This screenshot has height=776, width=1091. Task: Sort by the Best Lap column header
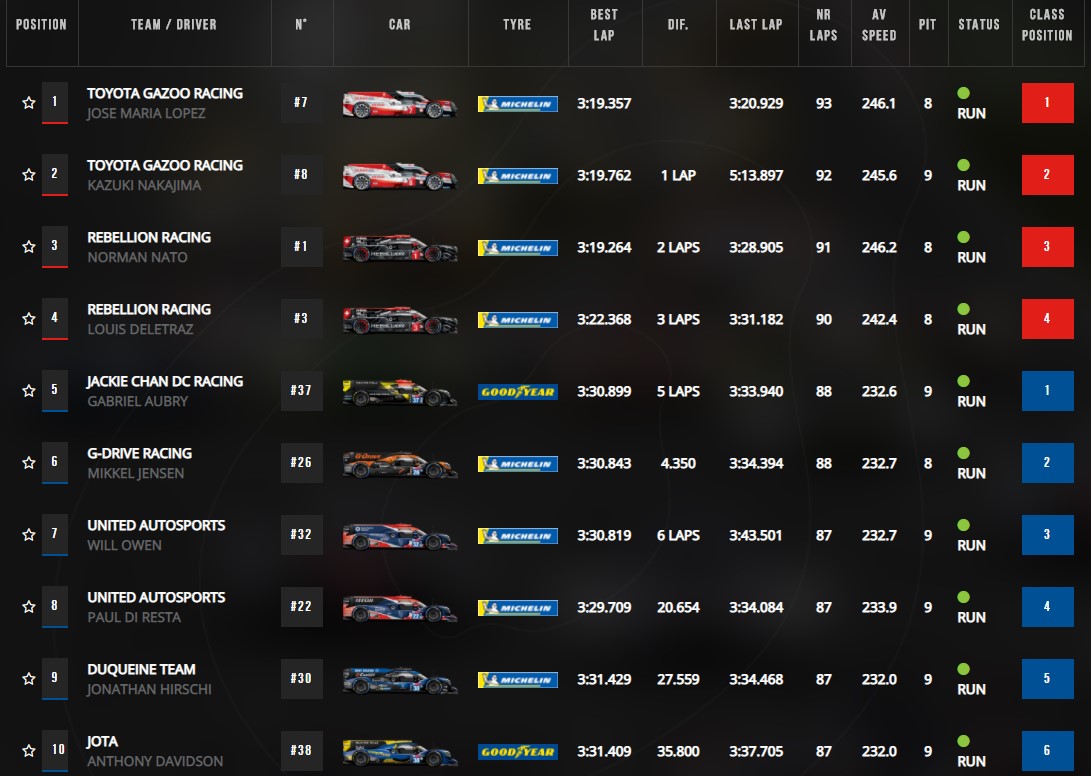point(604,24)
